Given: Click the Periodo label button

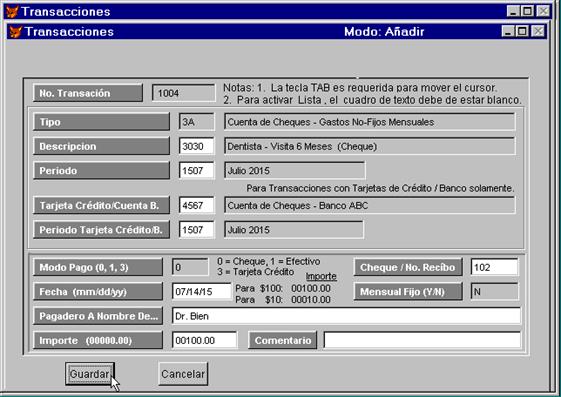Looking at the screenshot, I should [x=101, y=171].
